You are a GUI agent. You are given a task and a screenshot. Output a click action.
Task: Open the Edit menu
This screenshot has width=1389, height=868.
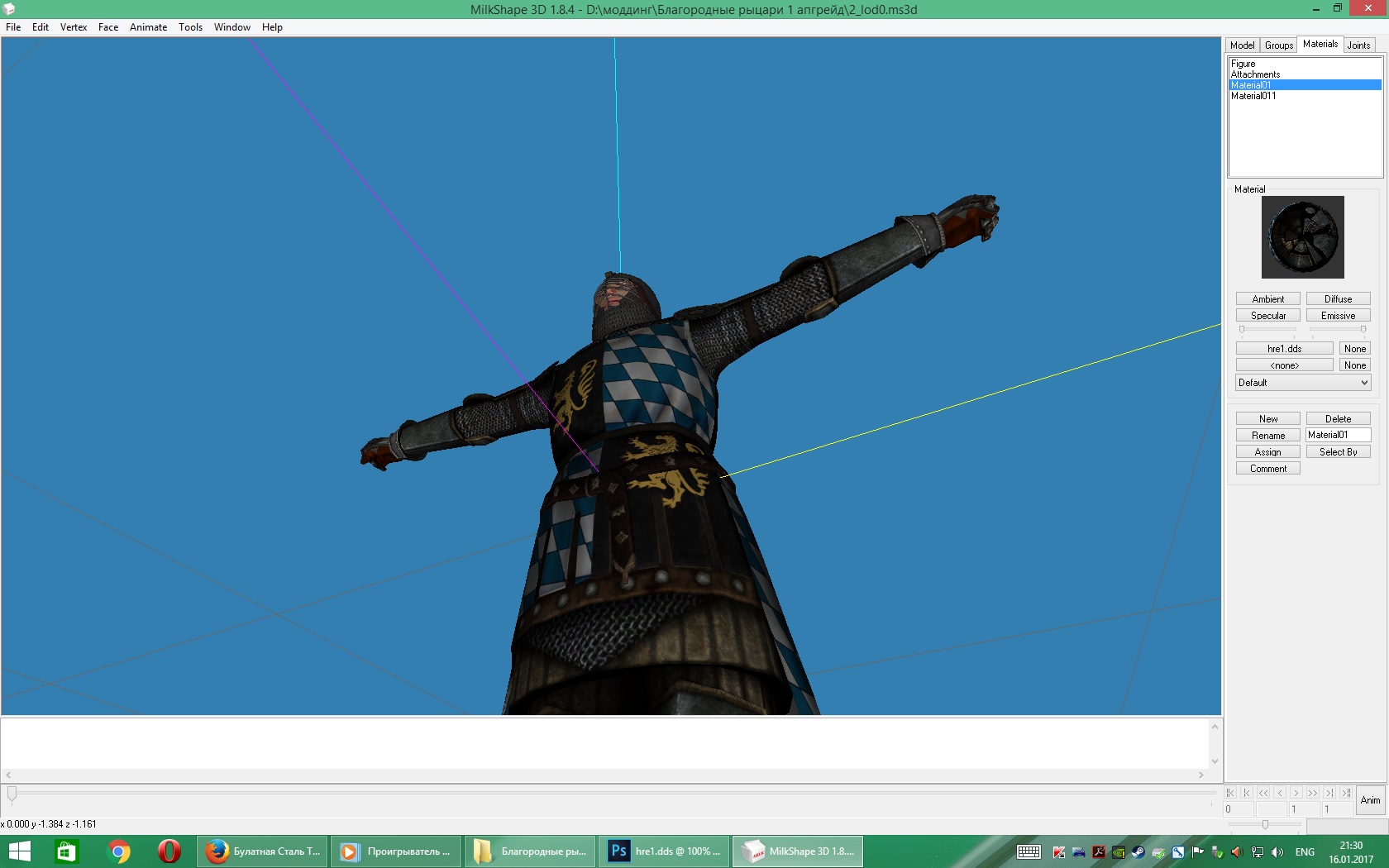tap(41, 27)
